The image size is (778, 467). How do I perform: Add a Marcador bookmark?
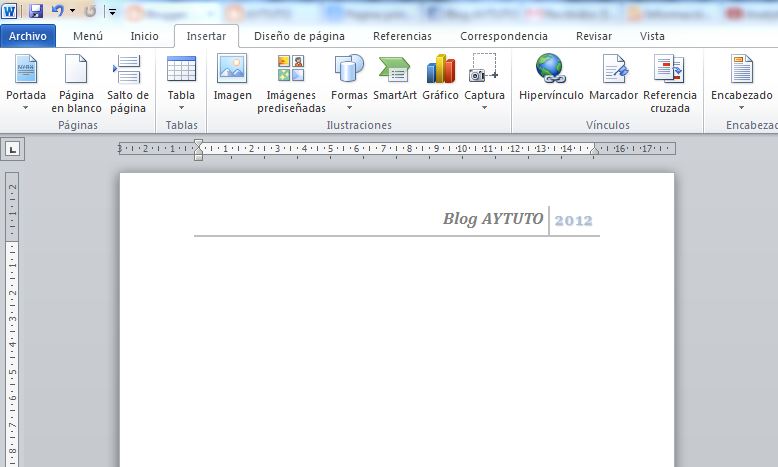[614, 79]
